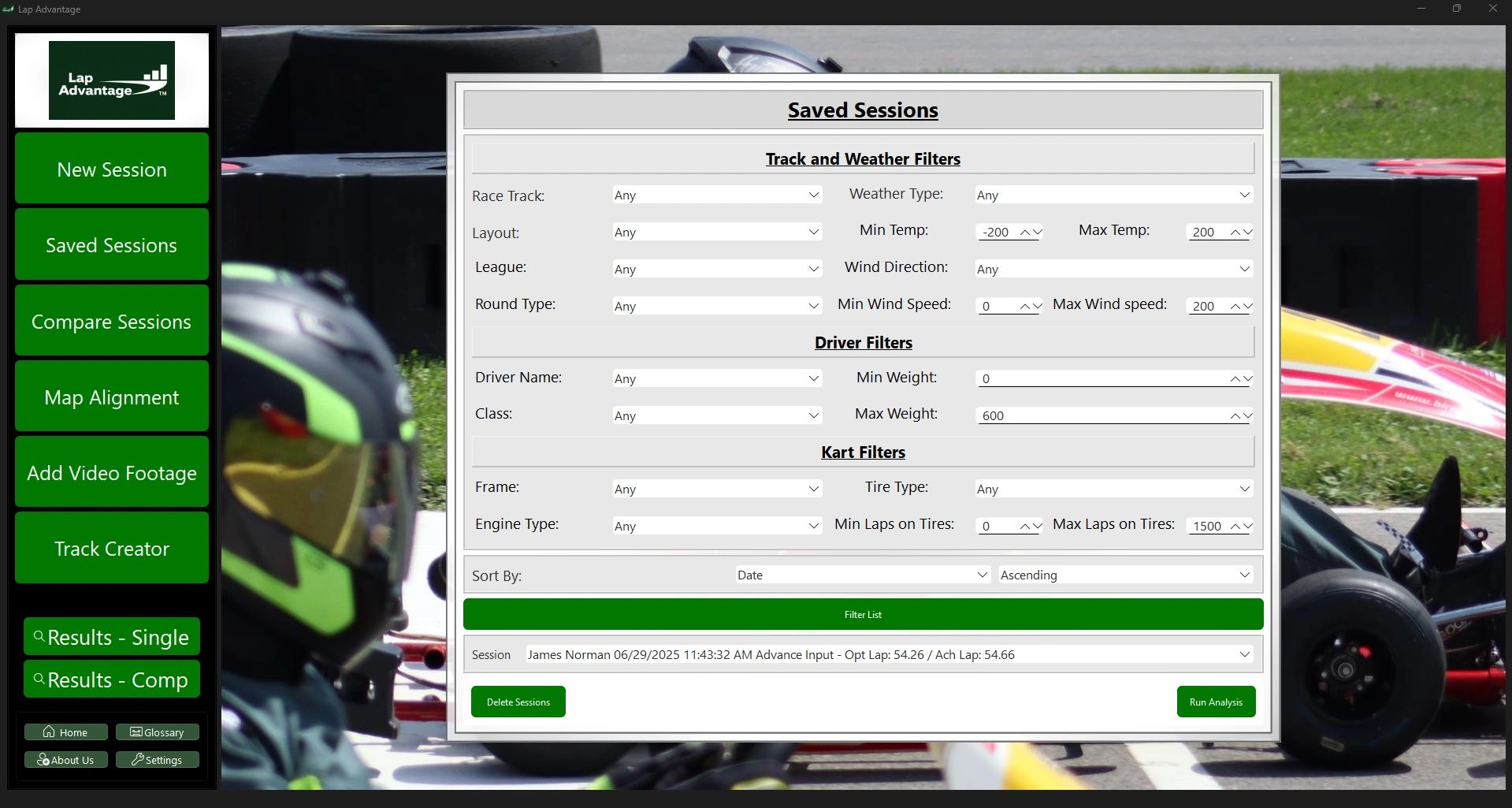Increase Max Temp with up arrow
The image size is (1512, 808).
pyautogui.click(x=1235, y=233)
